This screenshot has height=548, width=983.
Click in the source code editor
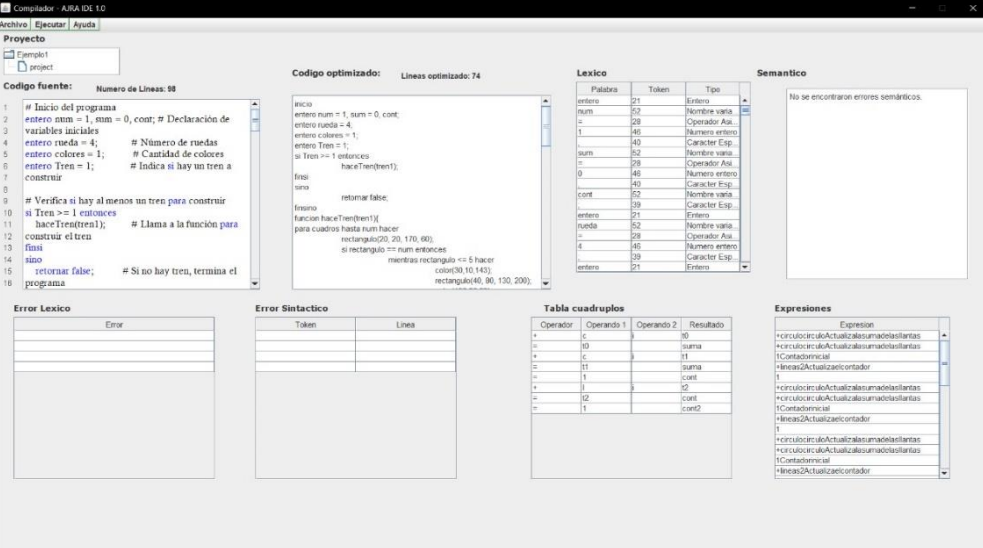pos(136,194)
